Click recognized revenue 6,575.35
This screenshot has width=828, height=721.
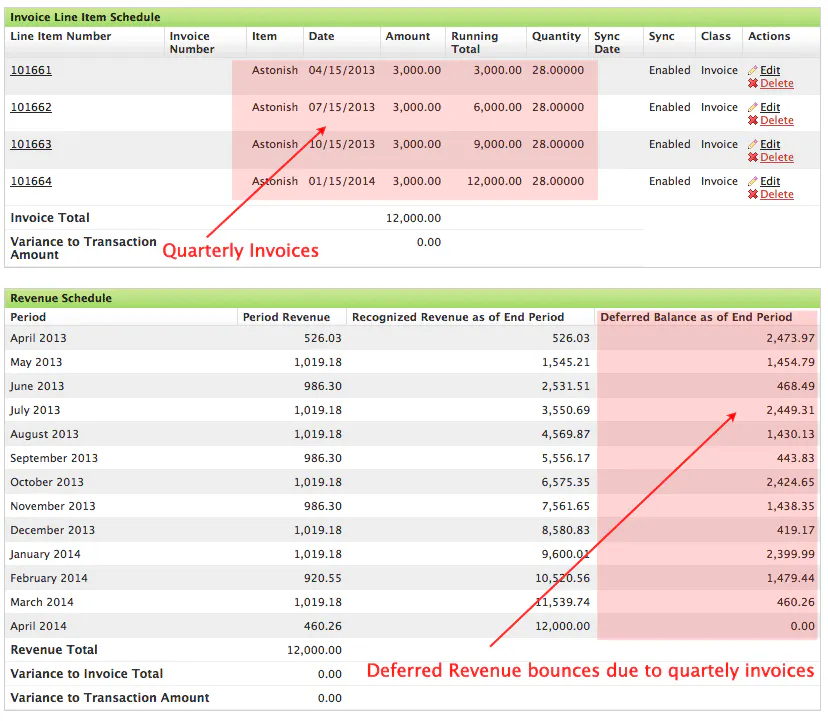[566, 482]
